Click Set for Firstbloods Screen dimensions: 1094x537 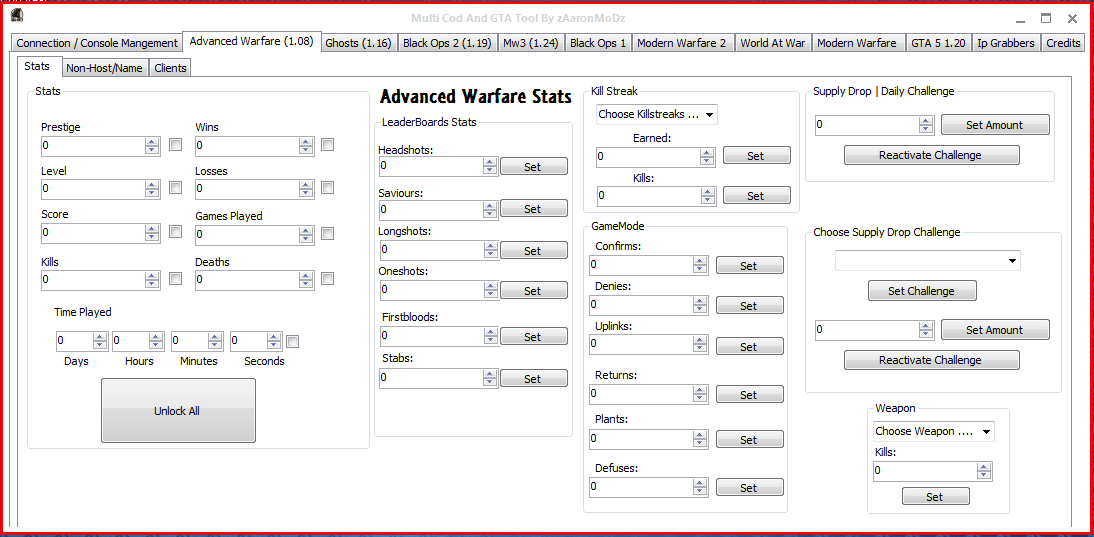point(533,336)
